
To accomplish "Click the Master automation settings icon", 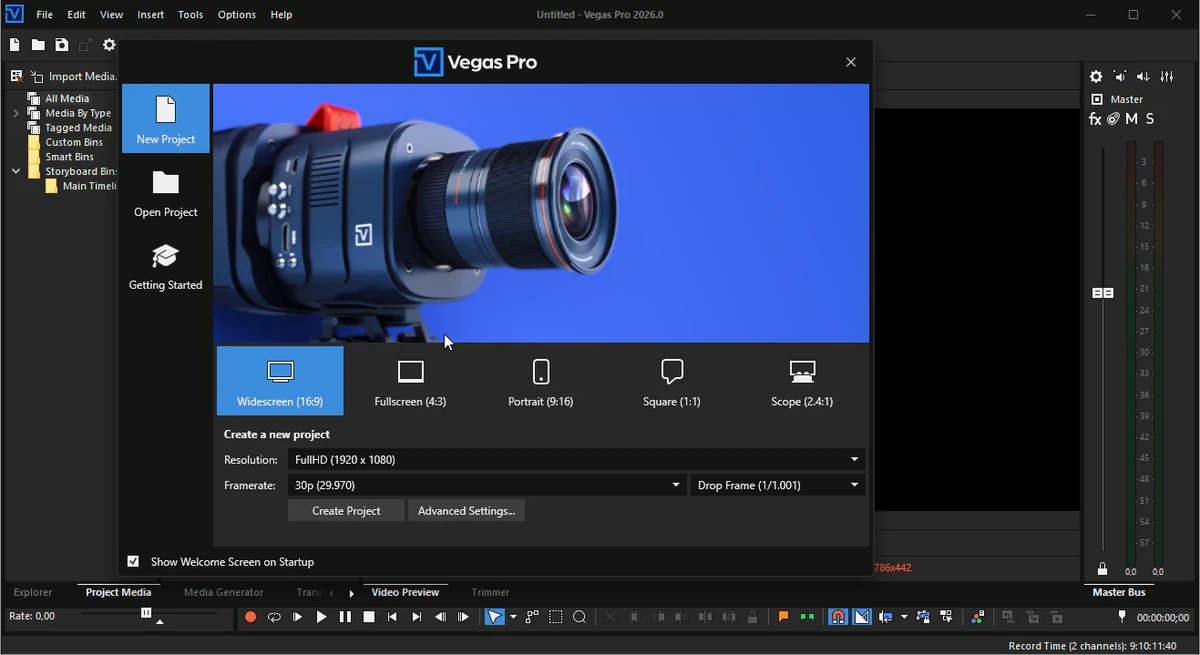I will pos(1113,119).
